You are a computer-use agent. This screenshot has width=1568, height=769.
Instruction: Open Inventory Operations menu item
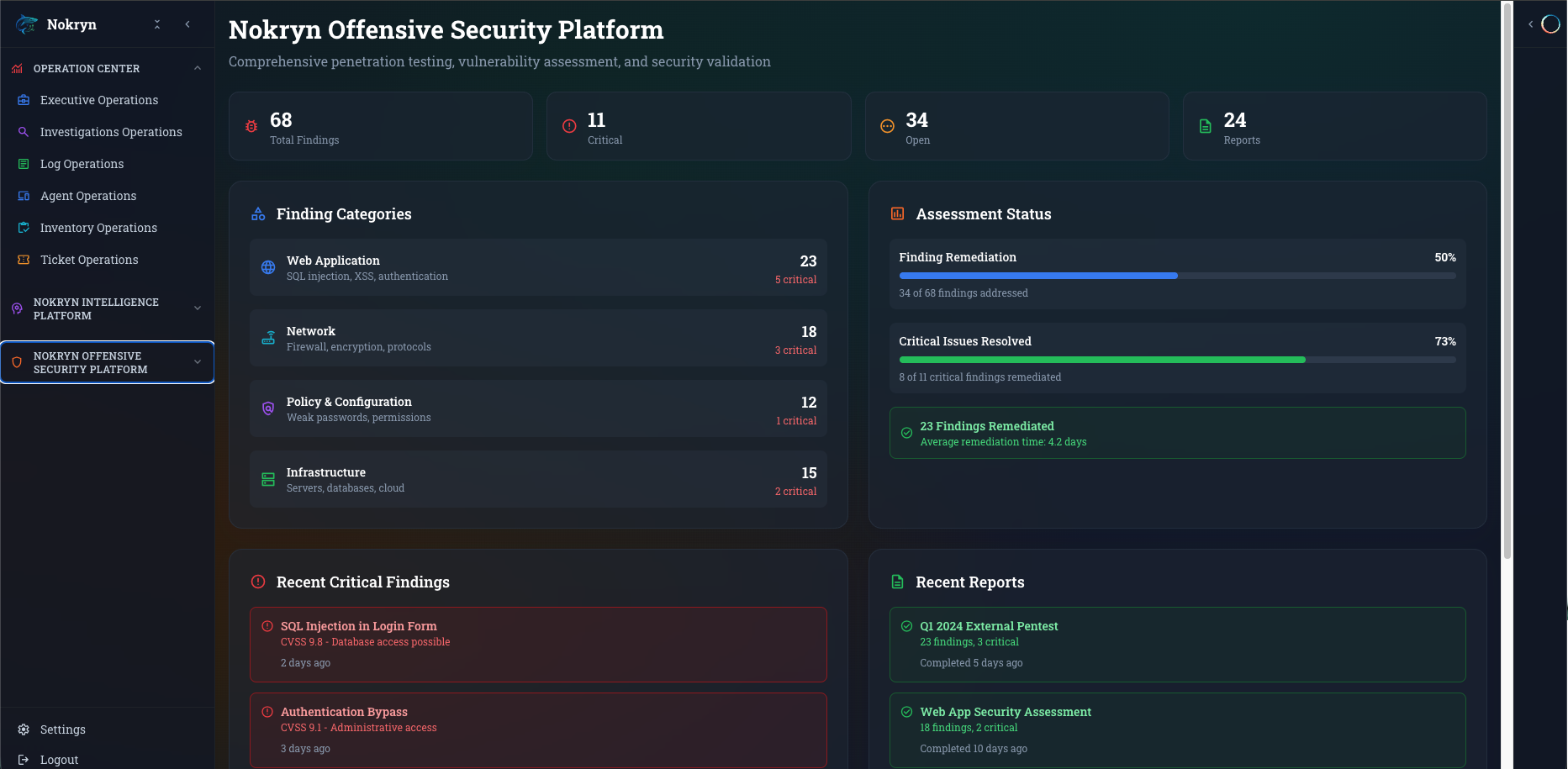(98, 228)
